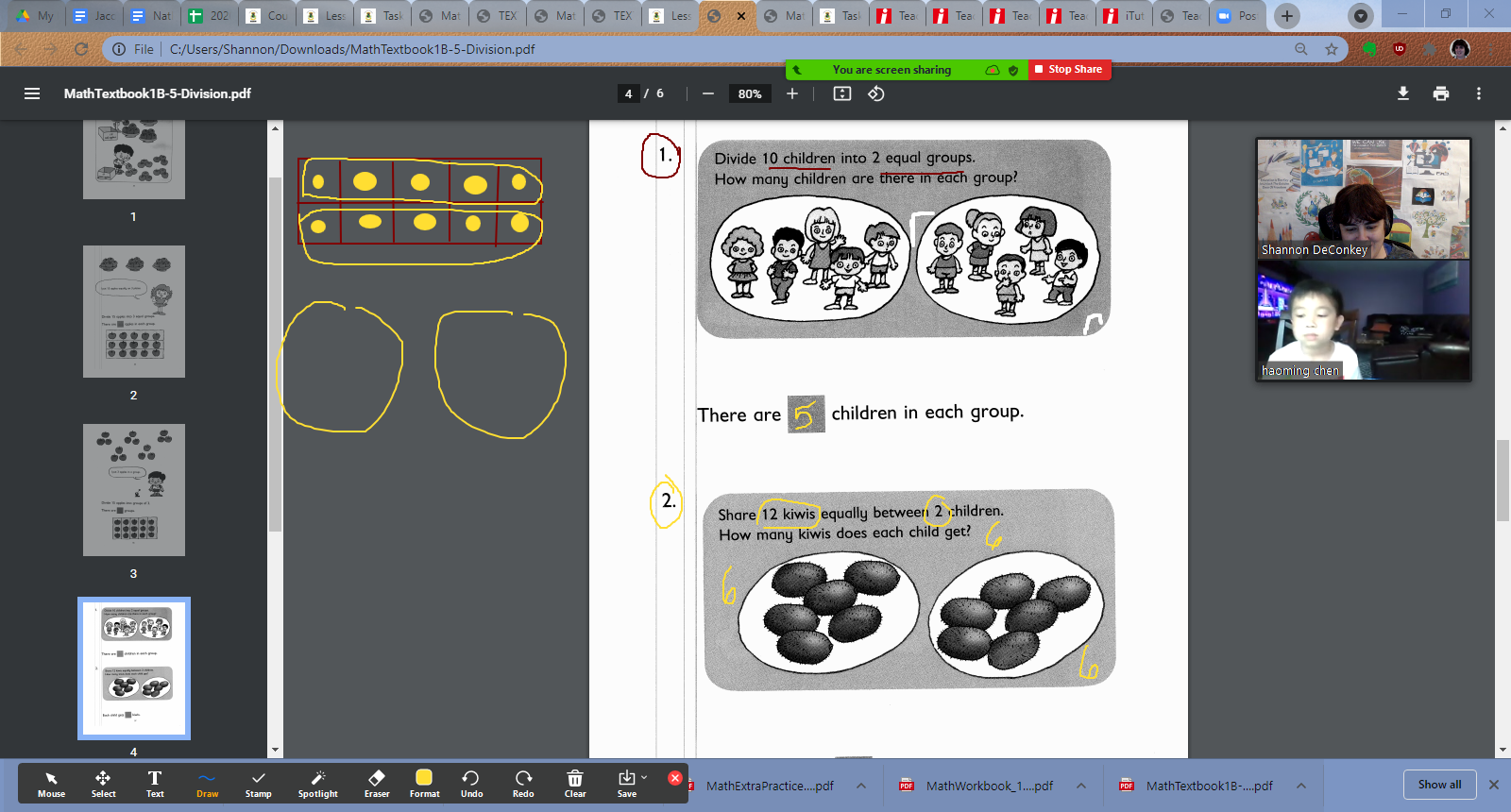
Task: Switch to the iTut tab
Action: pyautogui.click(x=1124, y=16)
